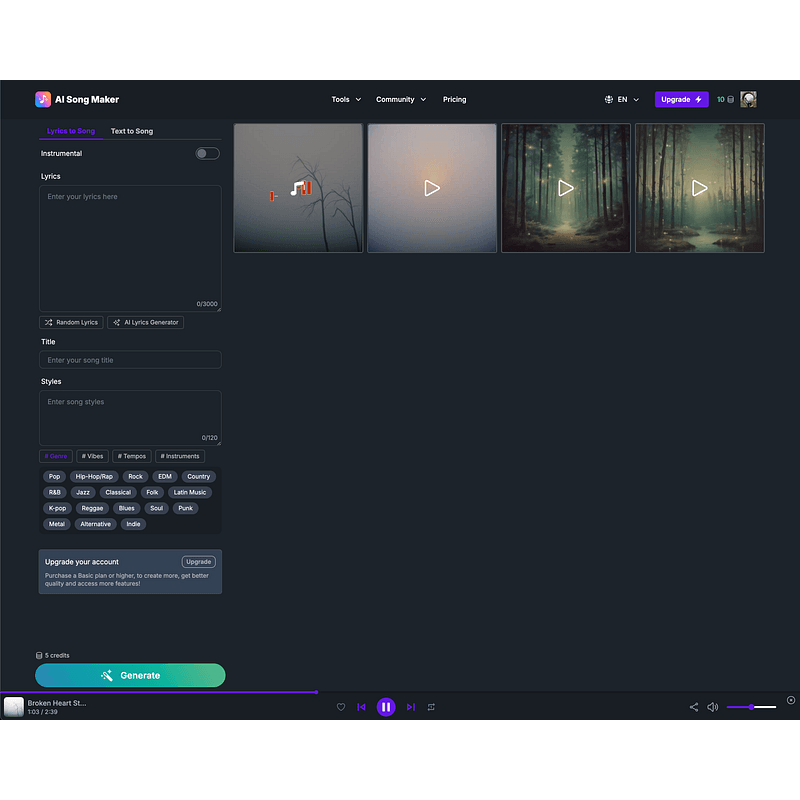Add the Metal genre tag
800x800 pixels.
57,524
